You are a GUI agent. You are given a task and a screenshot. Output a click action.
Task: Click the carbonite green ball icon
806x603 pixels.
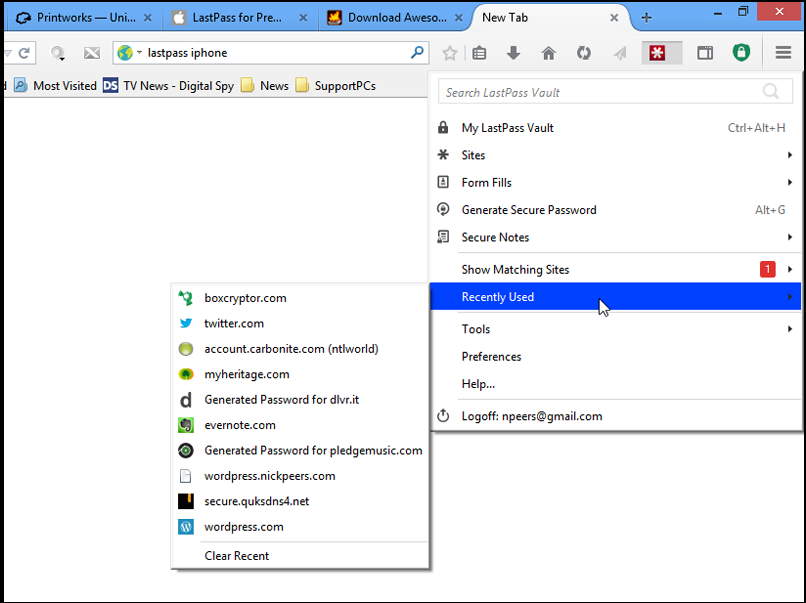(x=186, y=349)
